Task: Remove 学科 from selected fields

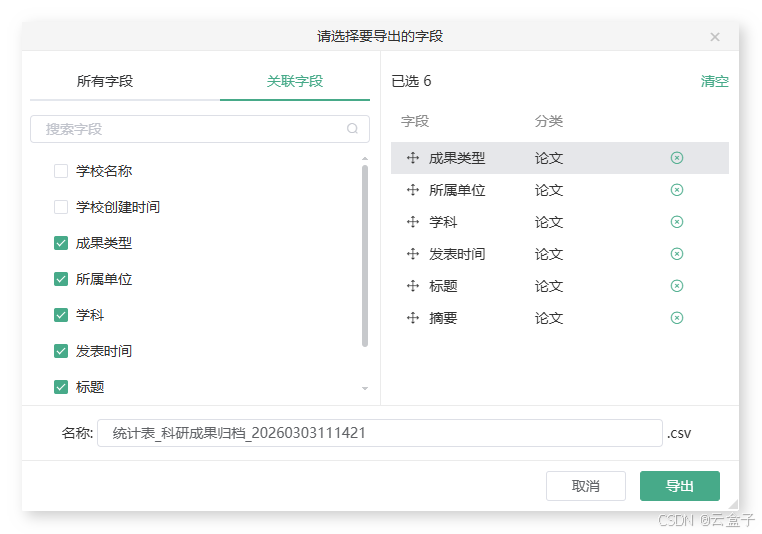Action: pos(676,222)
